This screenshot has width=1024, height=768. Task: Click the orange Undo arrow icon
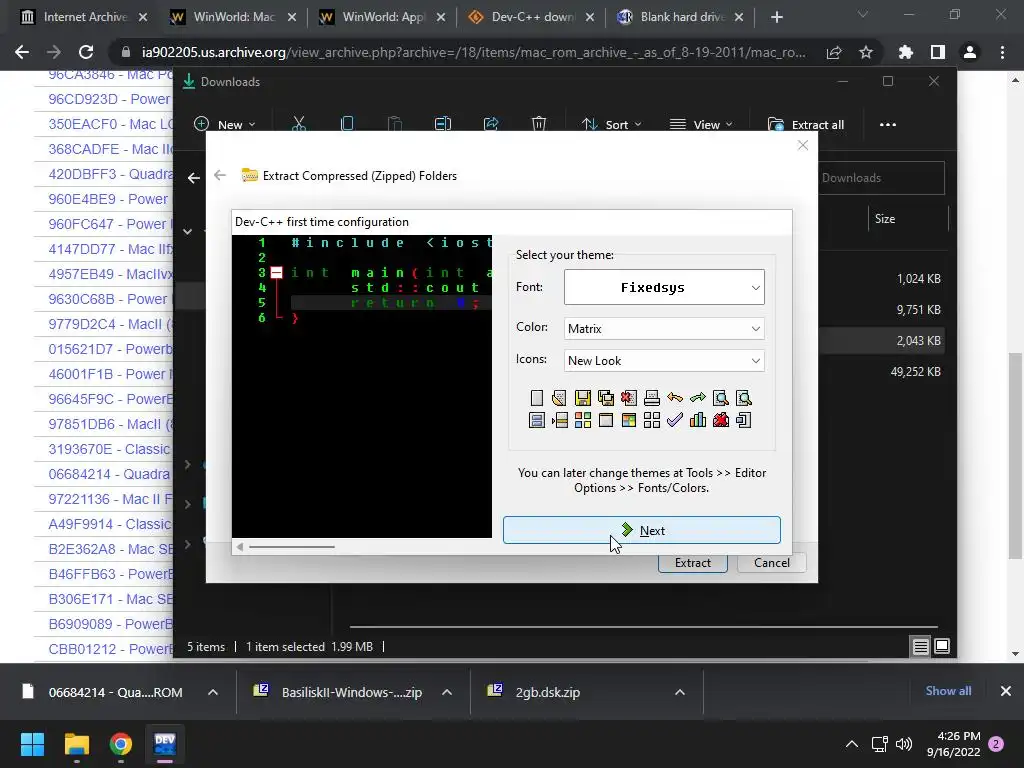click(675, 398)
